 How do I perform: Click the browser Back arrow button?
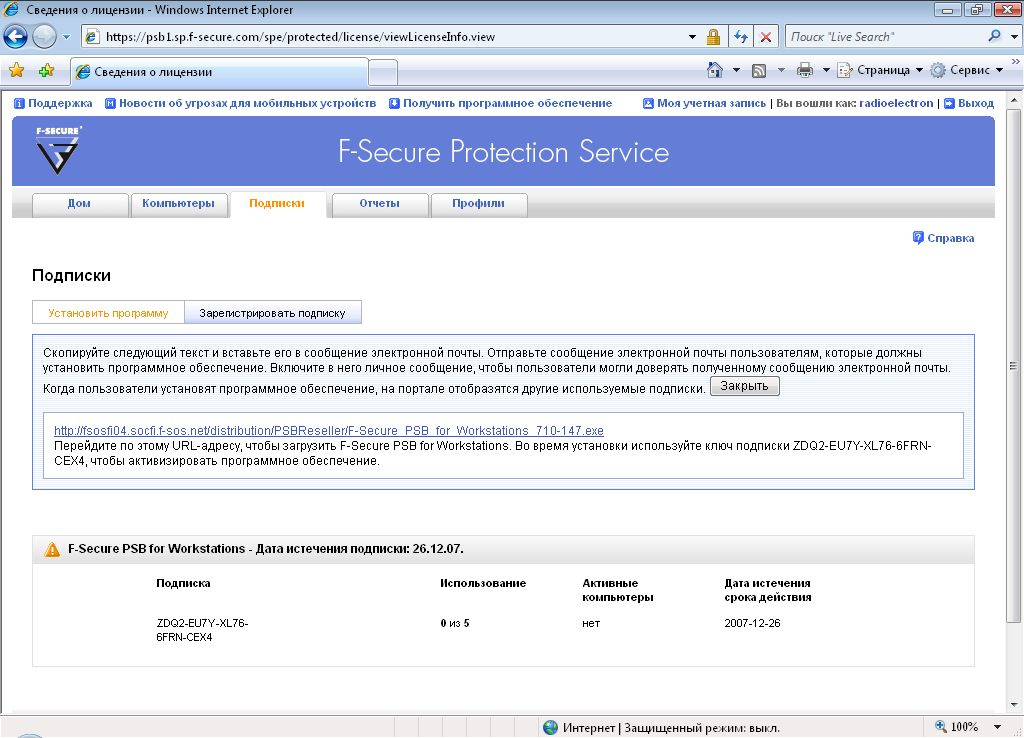pos(16,37)
